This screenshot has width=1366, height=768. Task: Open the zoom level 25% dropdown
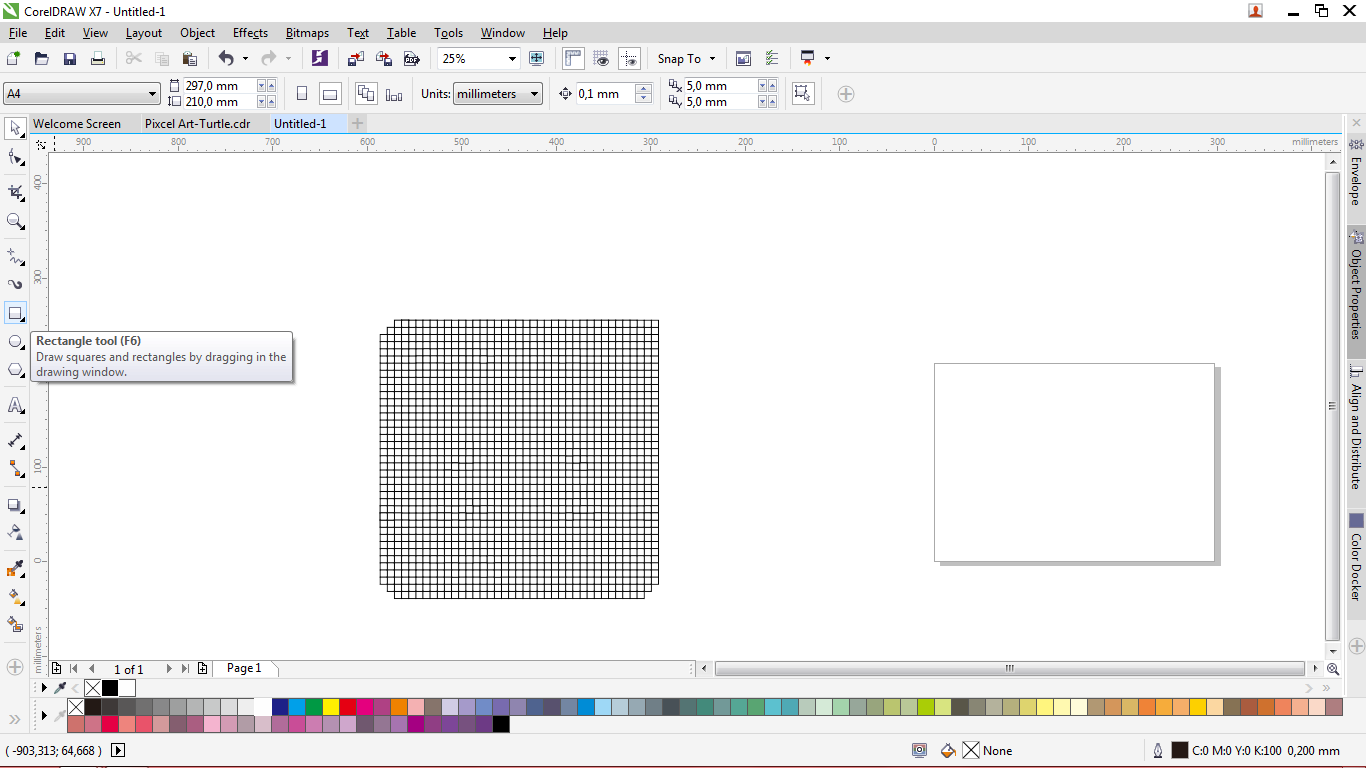coord(512,59)
